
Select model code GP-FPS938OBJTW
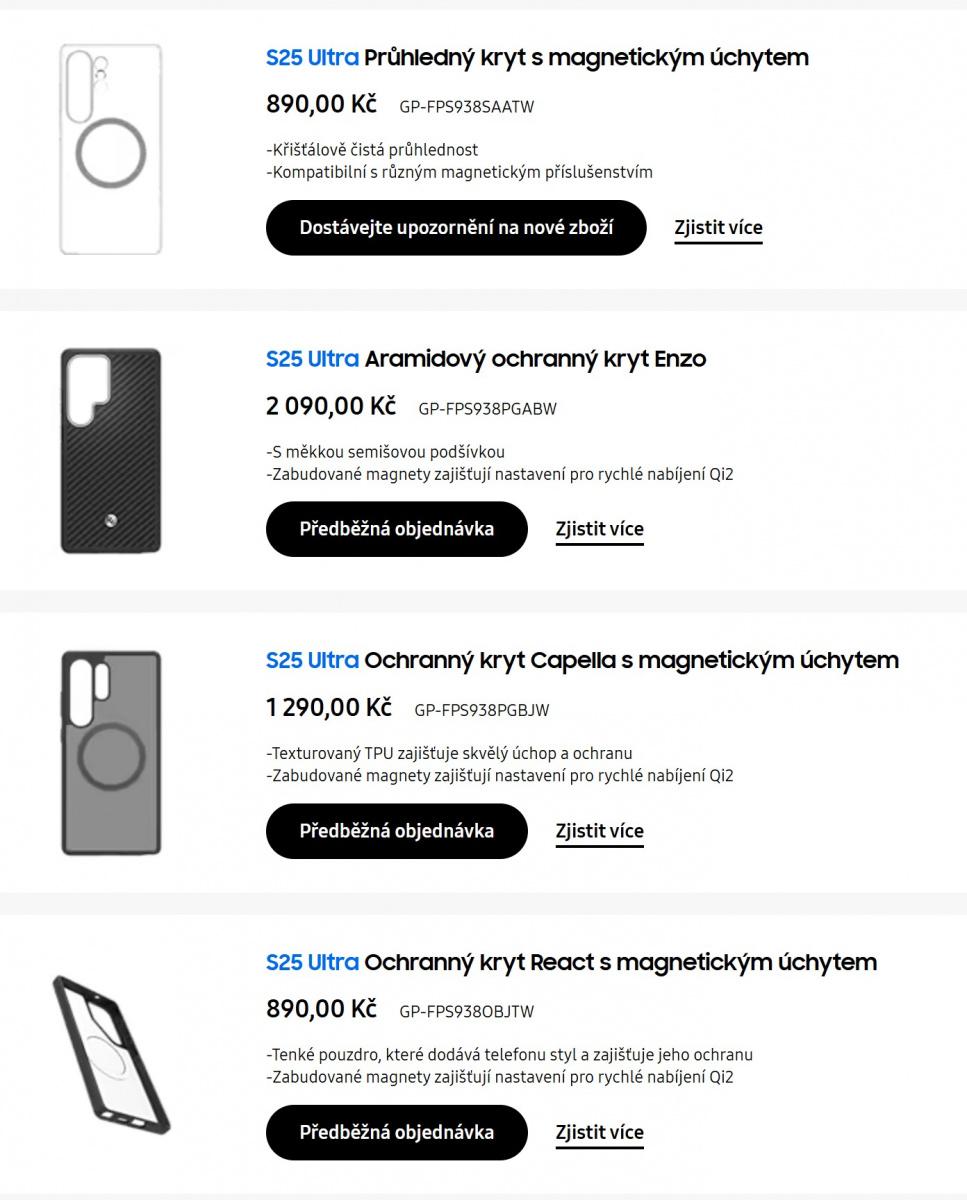pos(466,1012)
